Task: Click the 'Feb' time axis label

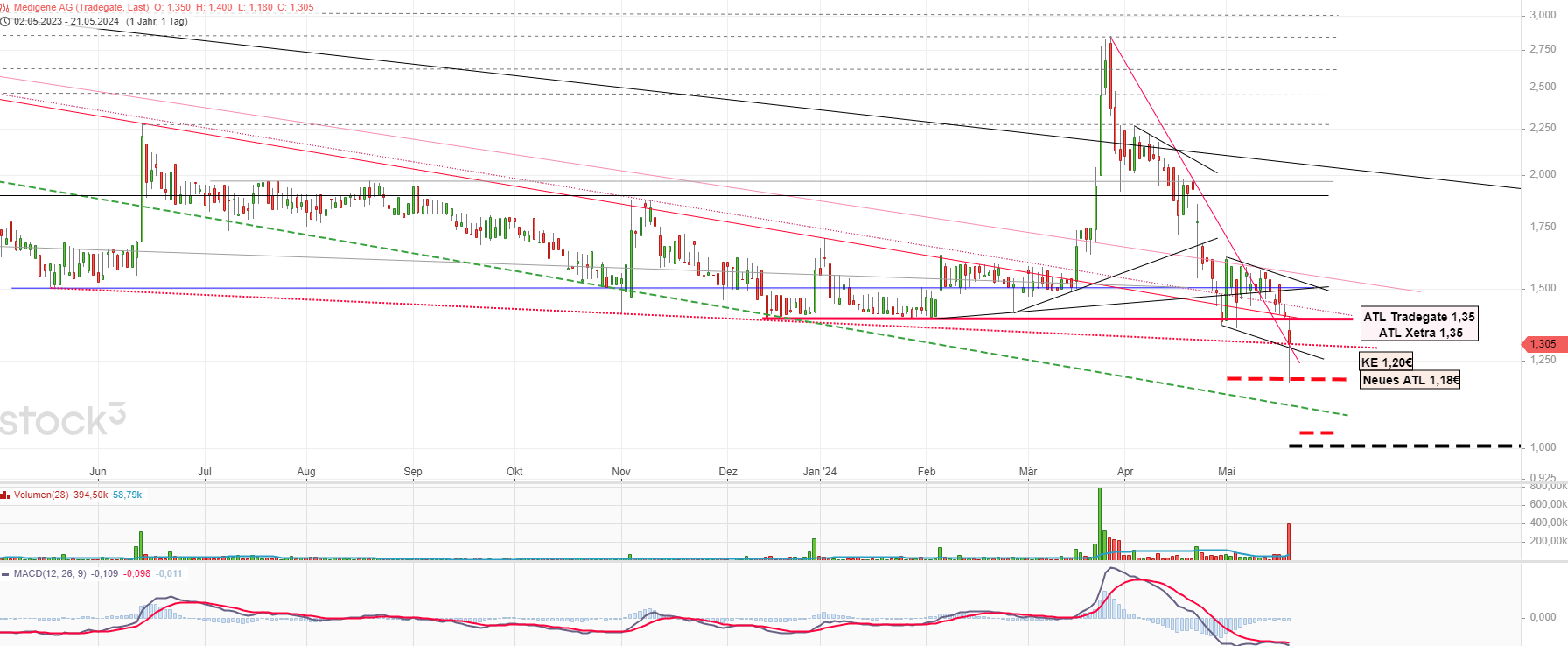Action: click(x=927, y=472)
